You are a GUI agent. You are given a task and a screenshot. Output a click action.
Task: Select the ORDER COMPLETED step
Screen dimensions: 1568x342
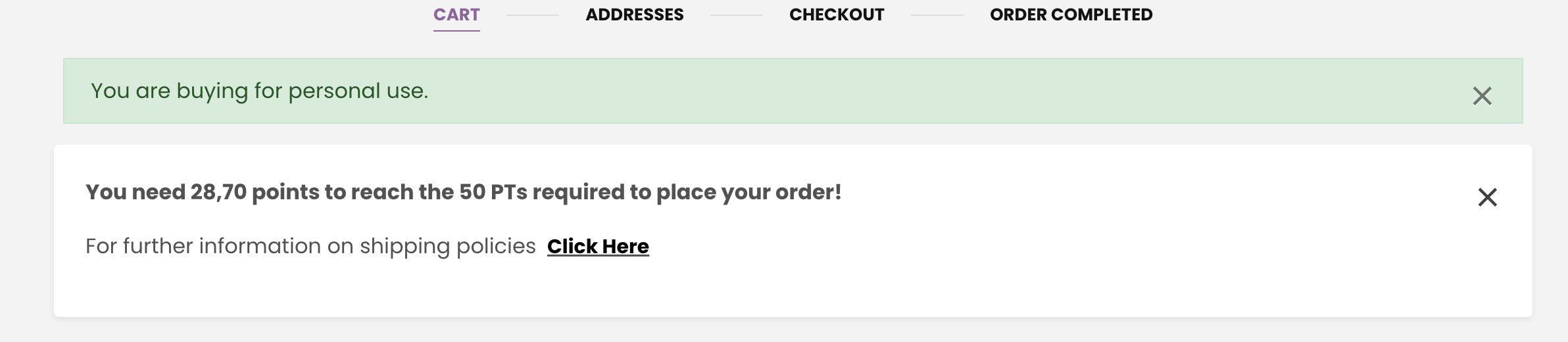[1071, 14]
